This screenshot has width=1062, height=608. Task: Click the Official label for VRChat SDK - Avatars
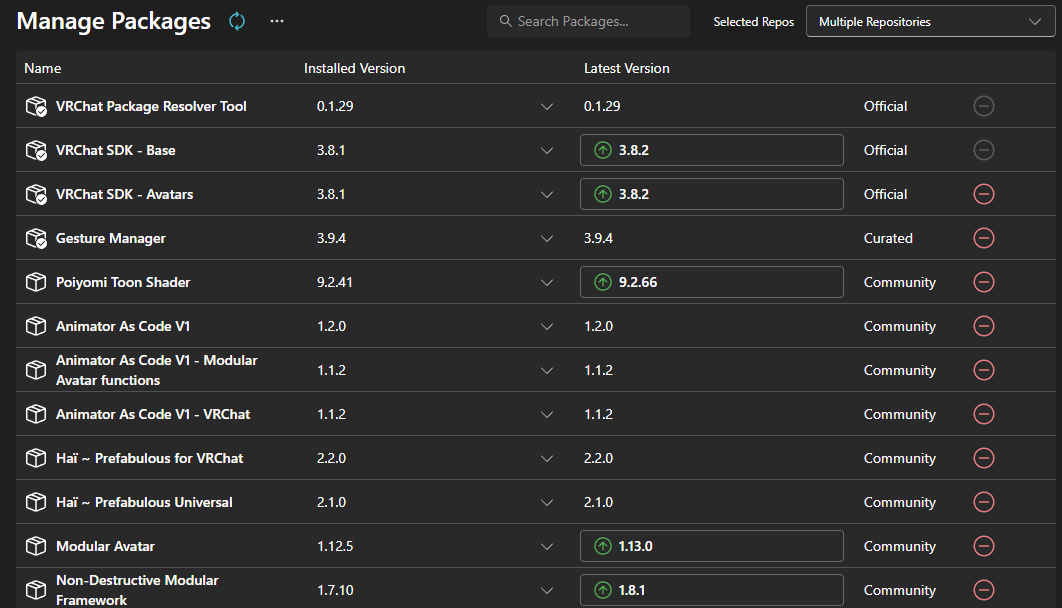[x=885, y=194]
